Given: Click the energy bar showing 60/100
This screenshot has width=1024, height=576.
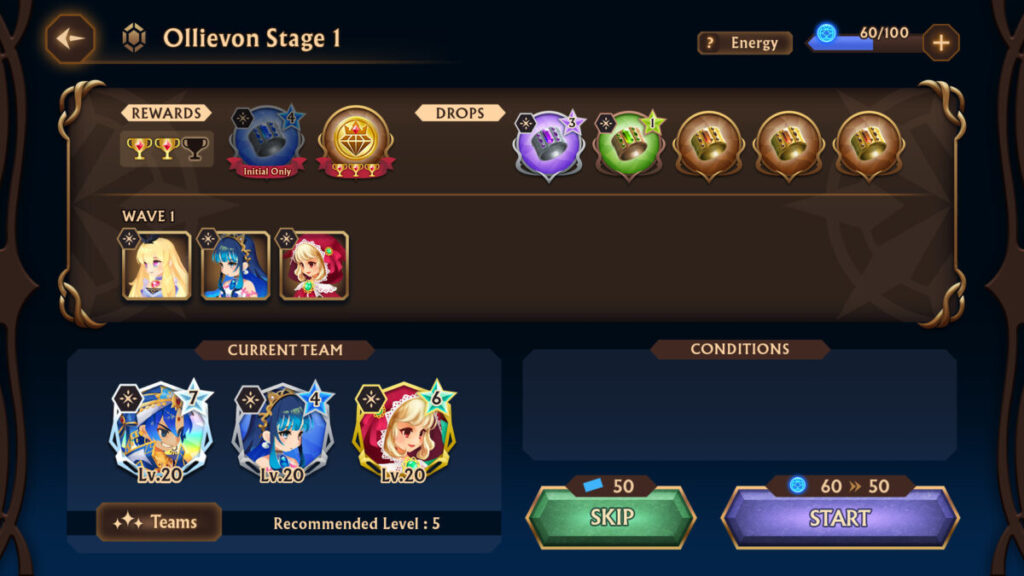Looking at the screenshot, I should click(x=865, y=38).
